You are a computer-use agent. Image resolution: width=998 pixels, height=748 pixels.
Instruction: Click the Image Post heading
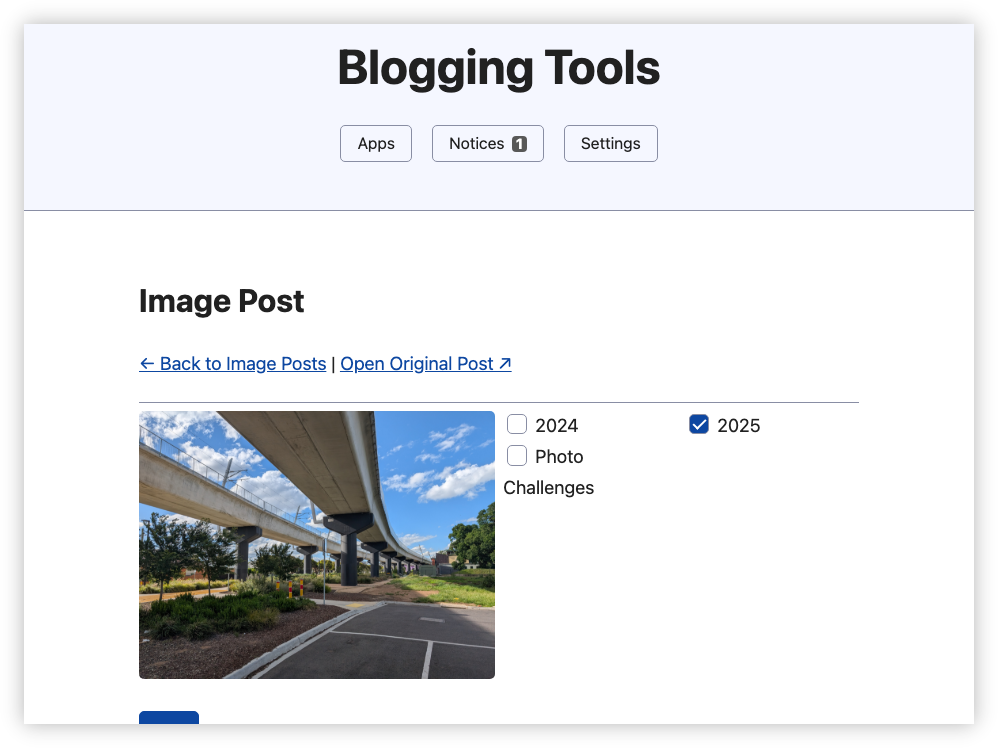tap(221, 301)
